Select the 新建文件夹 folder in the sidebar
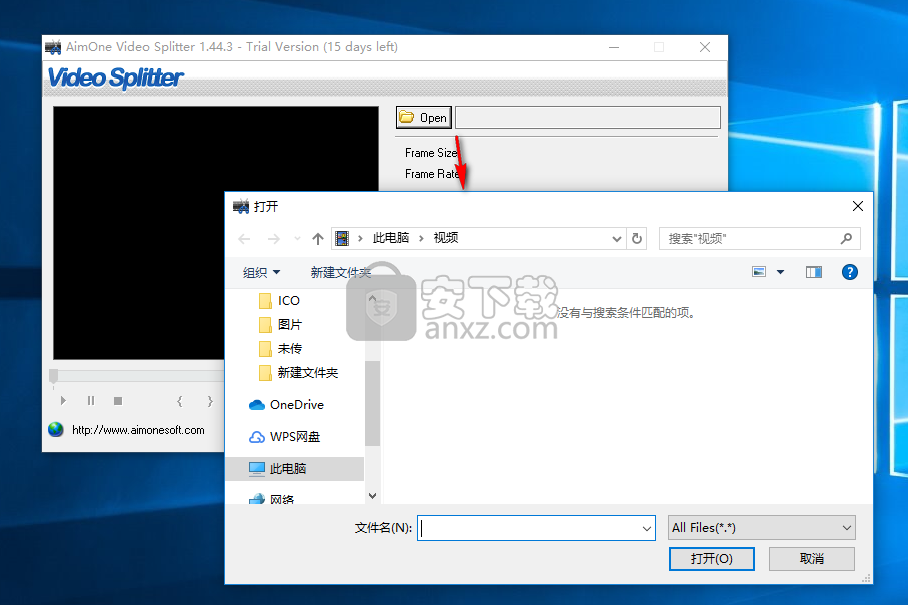 (298, 373)
